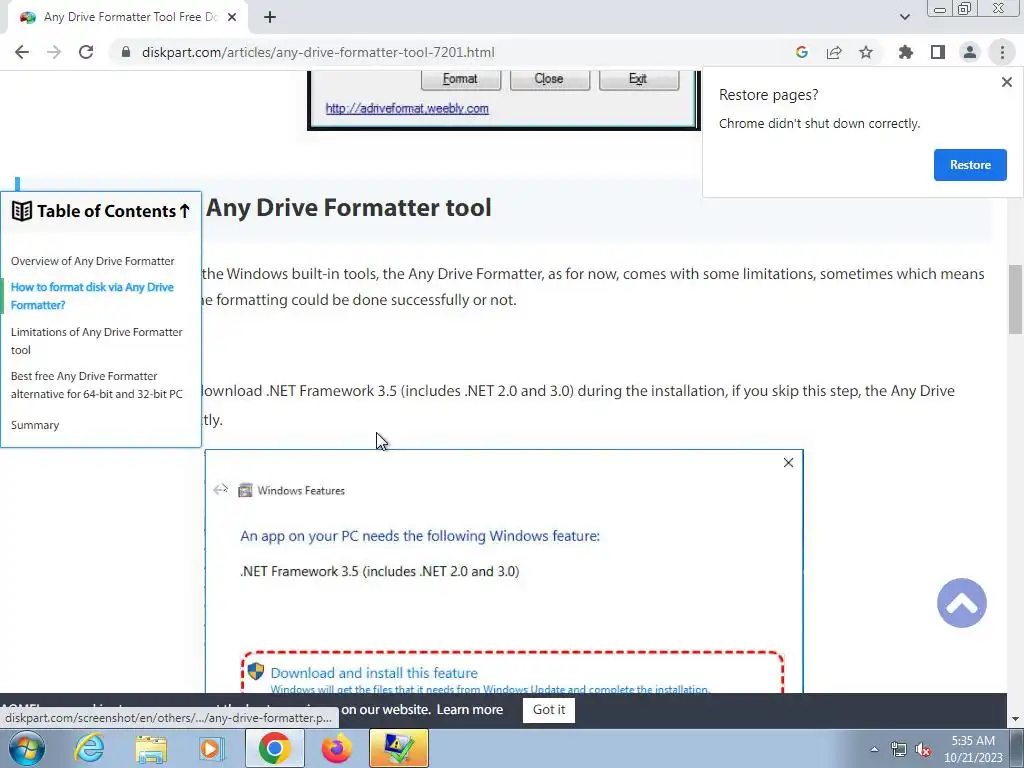Open 'How to format disk via Any Drive Formatter?'

tap(92, 296)
